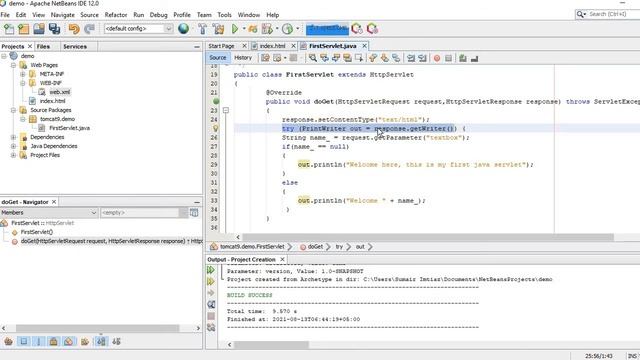
Task: Close the Output Project Creation tab
Action: (x=282, y=260)
